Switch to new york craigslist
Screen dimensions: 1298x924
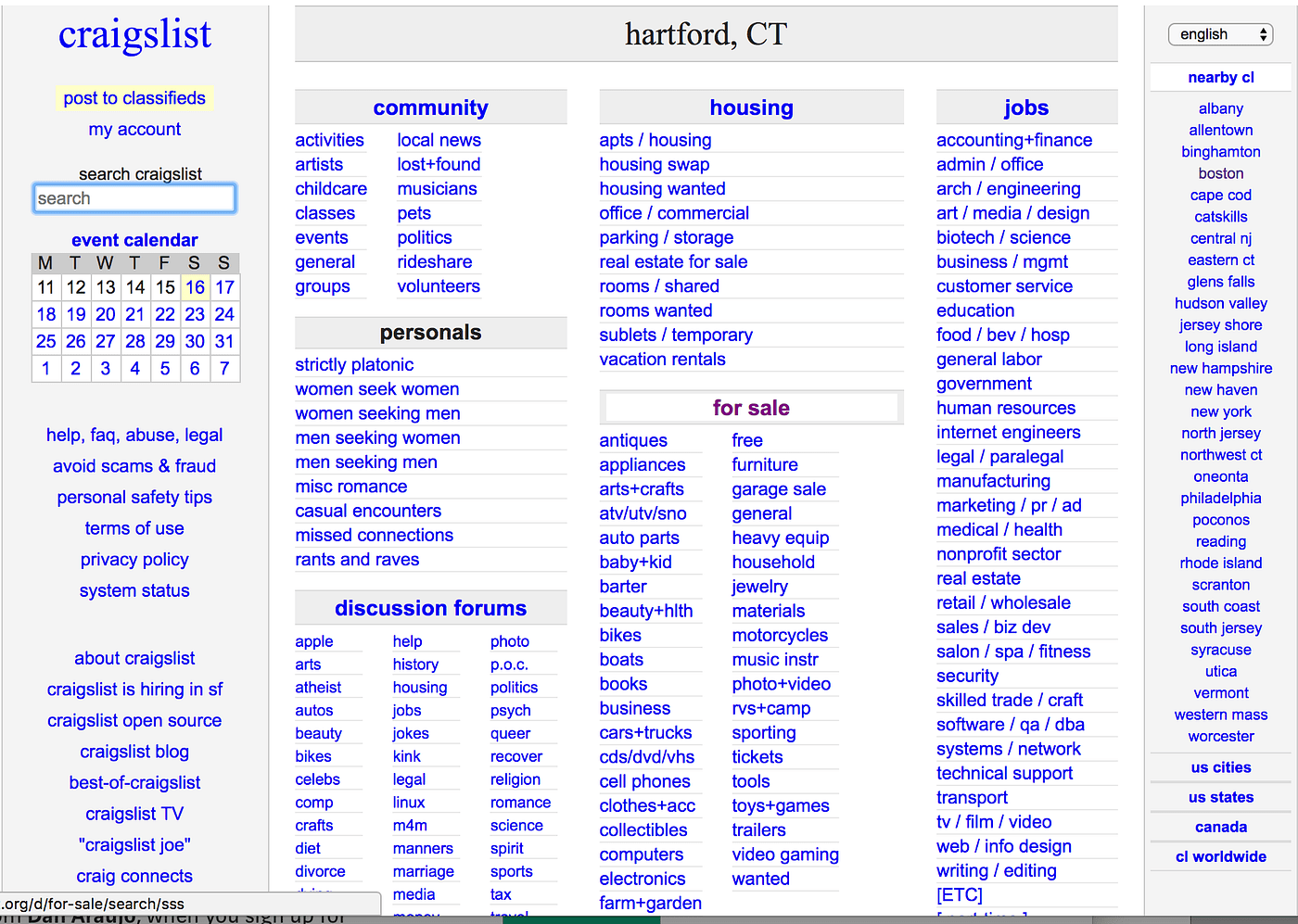pyautogui.click(x=1221, y=411)
